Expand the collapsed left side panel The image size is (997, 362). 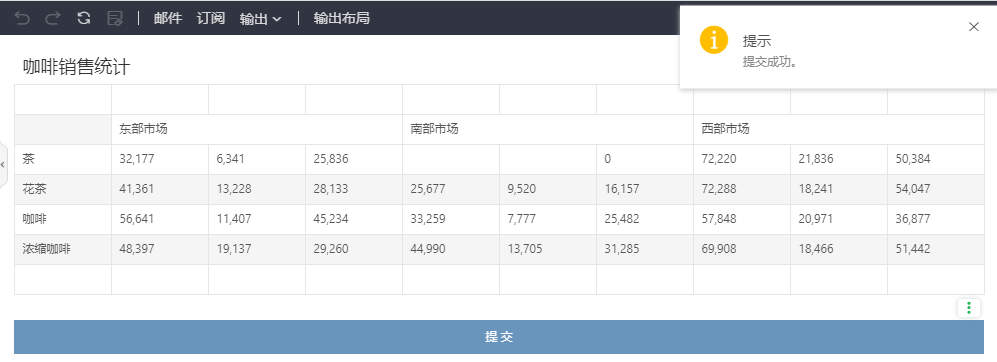[x=3, y=164]
